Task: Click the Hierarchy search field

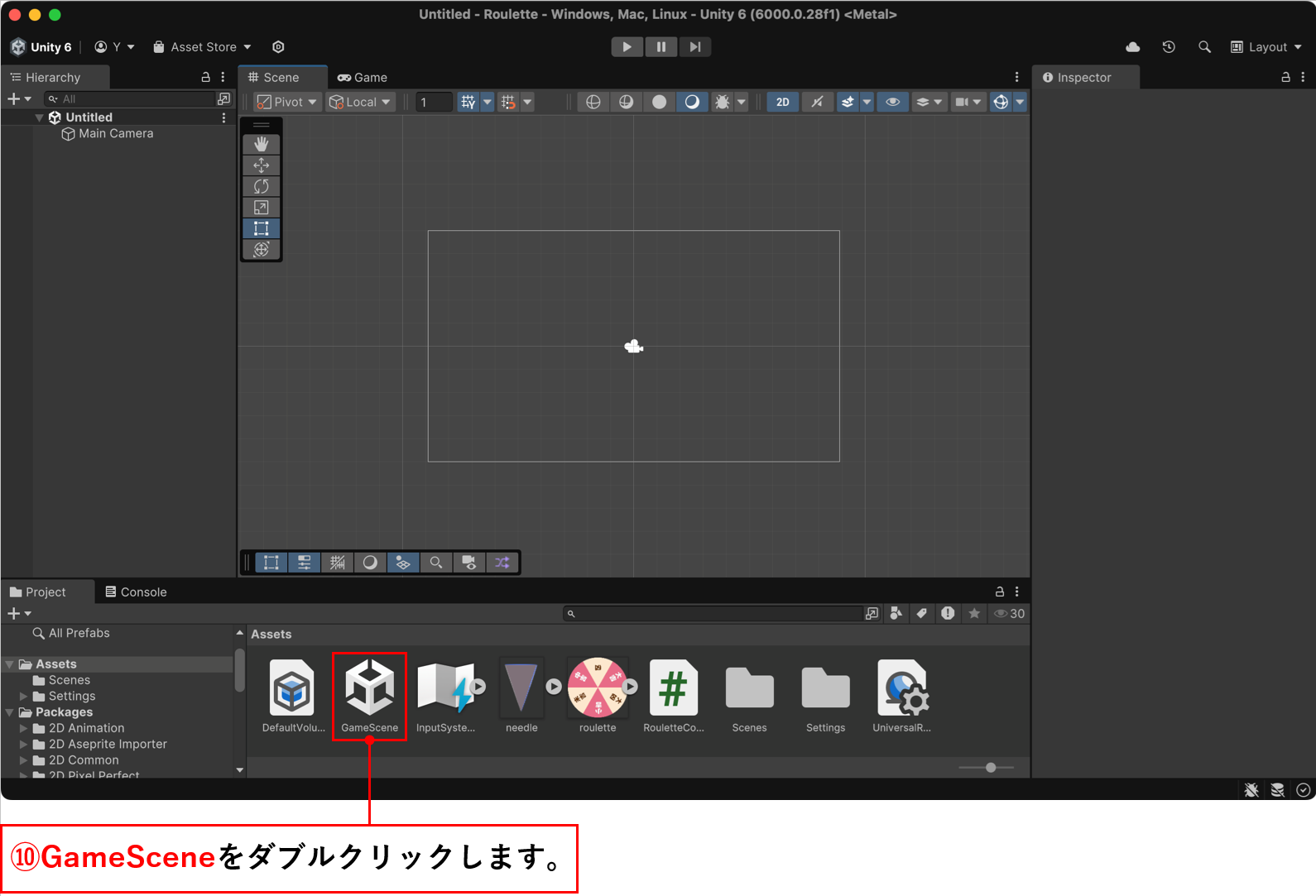Action: (x=130, y=98)
